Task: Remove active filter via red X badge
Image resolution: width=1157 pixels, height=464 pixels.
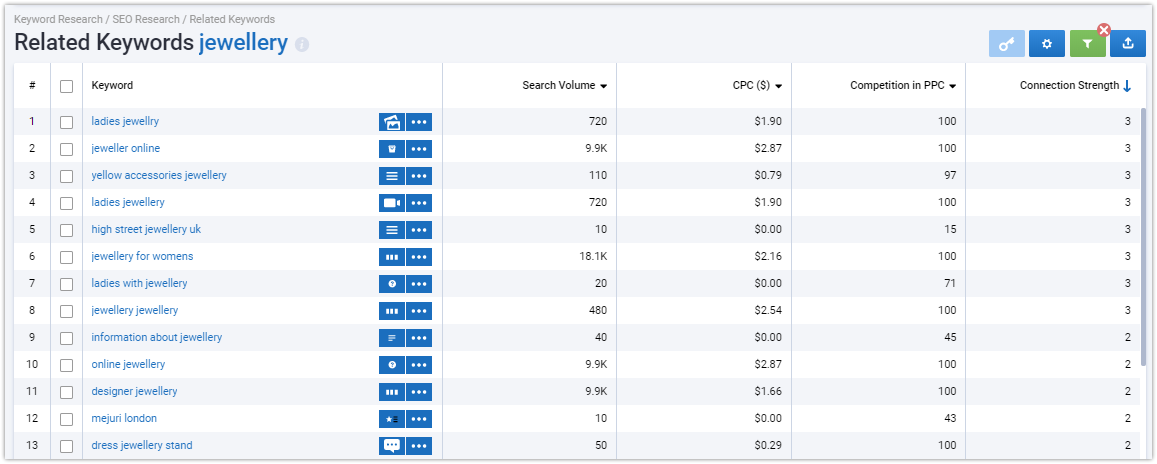Action: coord(1104,30)
